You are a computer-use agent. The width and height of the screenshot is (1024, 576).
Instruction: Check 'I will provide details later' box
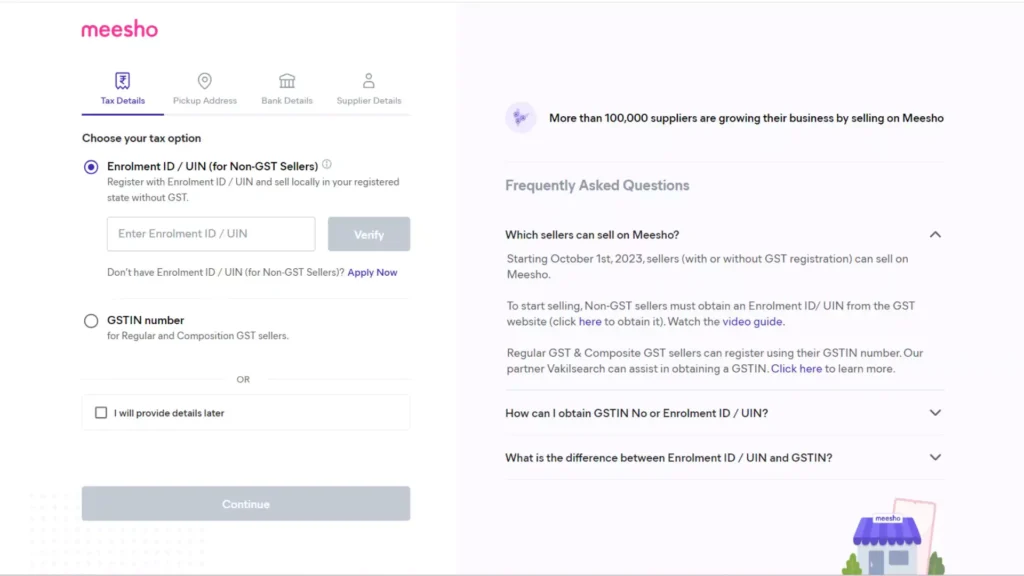tap(101, 412)
